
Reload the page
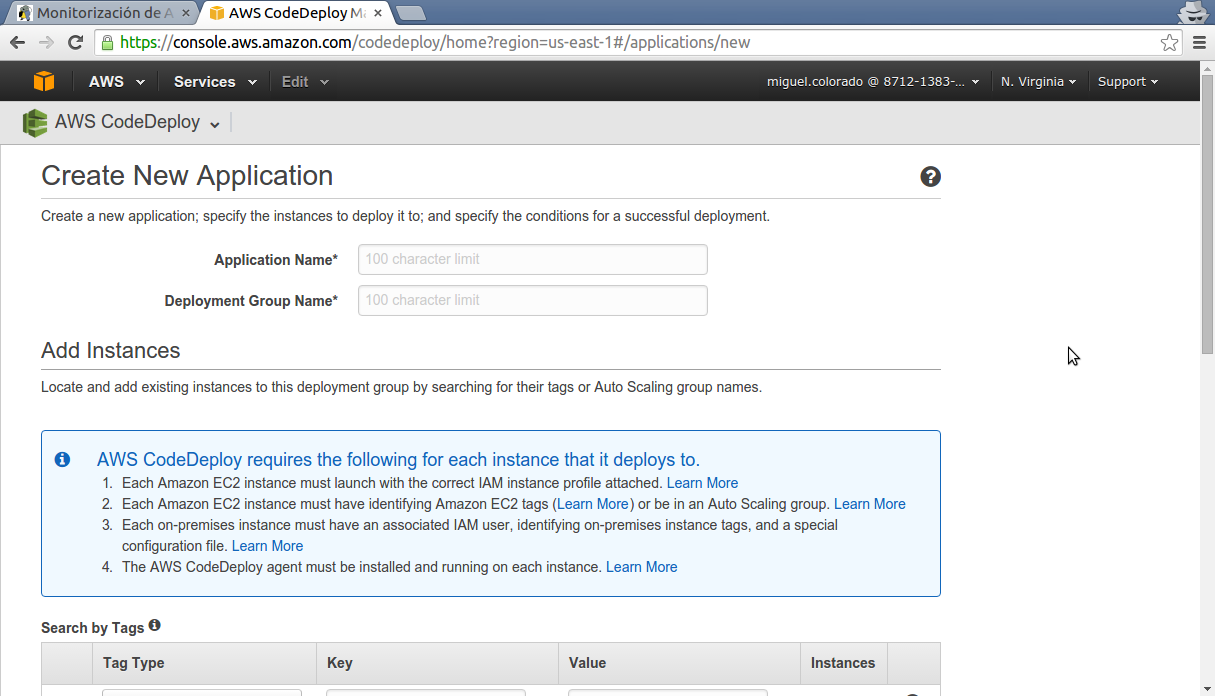point(75,42)
